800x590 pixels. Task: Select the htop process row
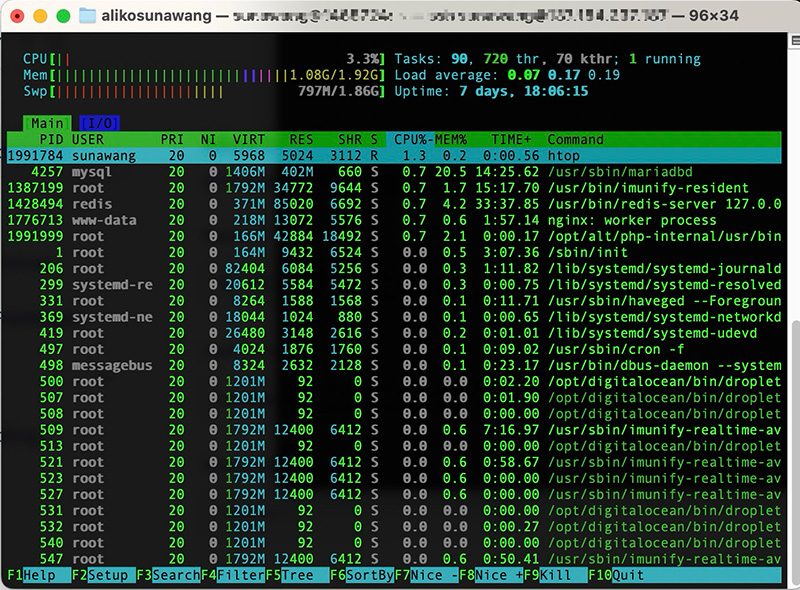pos(394,156)
